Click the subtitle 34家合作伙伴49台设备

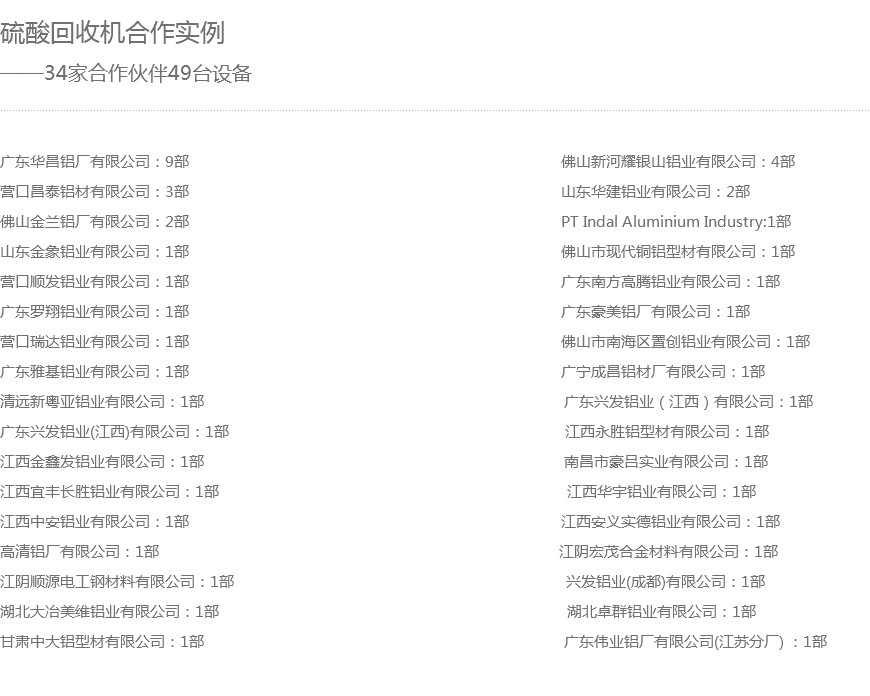[148, 73]
